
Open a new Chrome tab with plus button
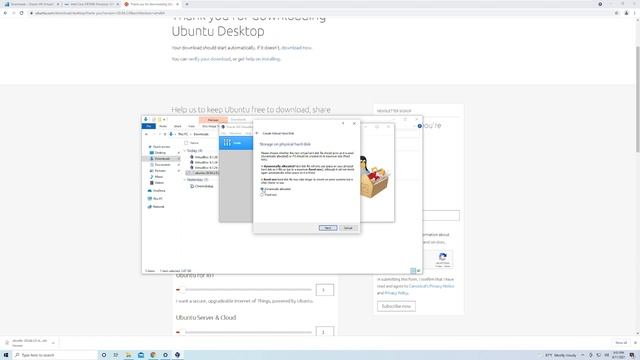(x=187, y=4)
